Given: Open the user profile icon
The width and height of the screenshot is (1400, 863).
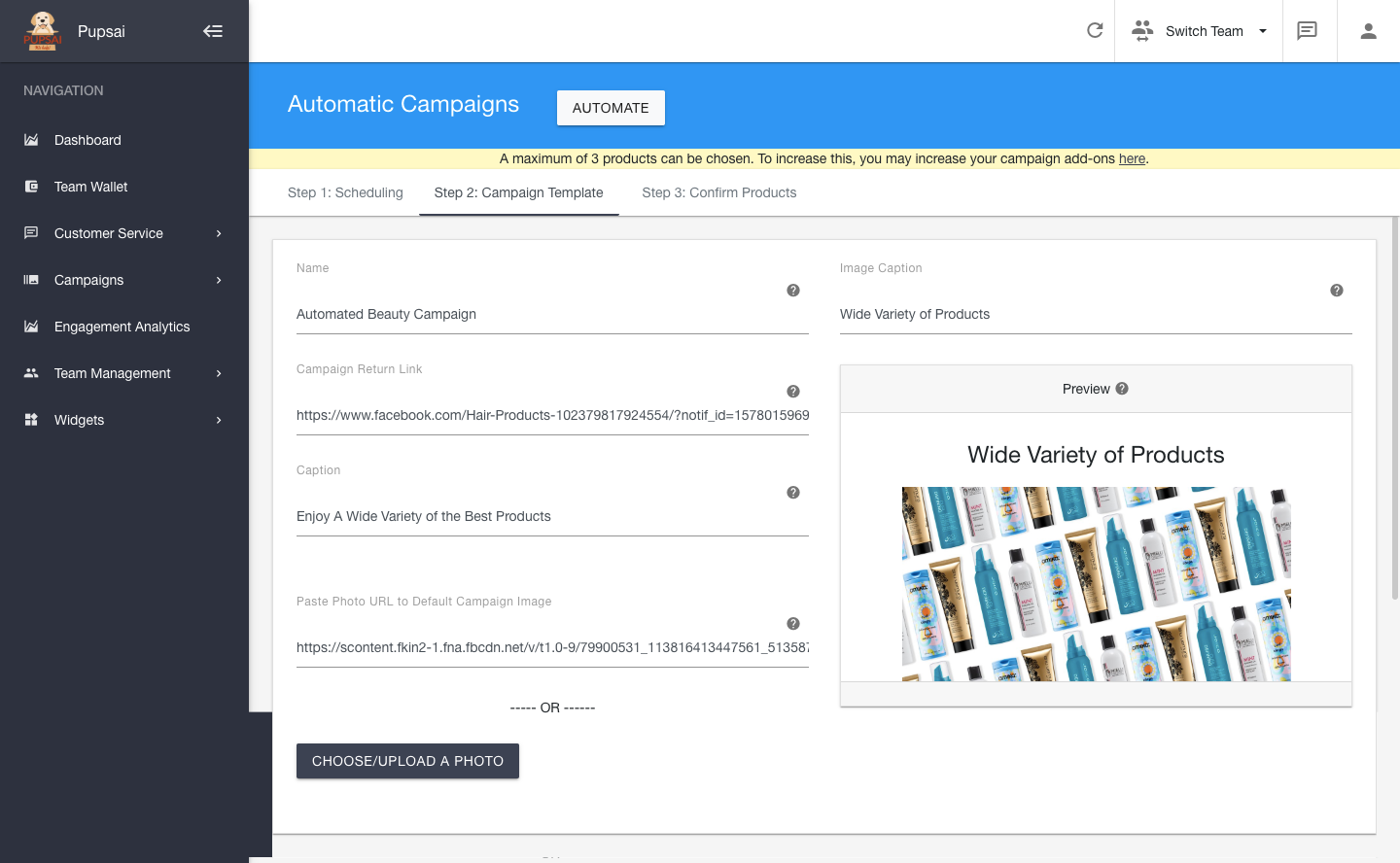Looking at the screenshot, I should (1368, 31).
